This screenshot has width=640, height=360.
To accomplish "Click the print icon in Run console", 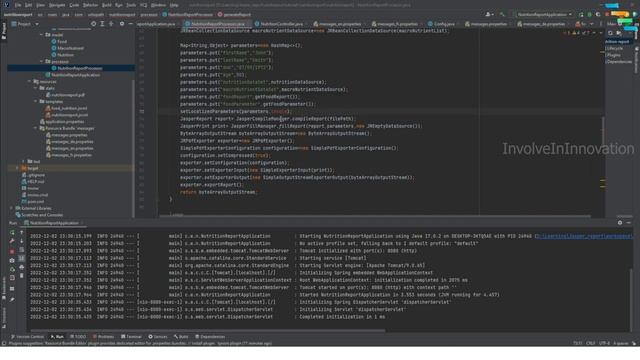I will click(22, 267).
